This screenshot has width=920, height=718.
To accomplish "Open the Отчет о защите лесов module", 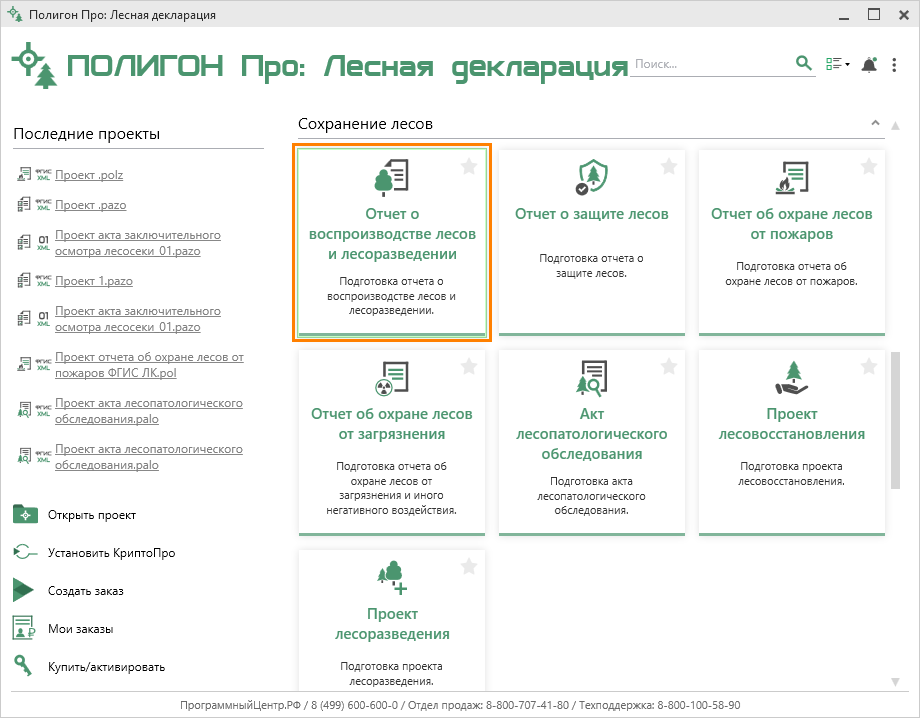I will pos(591,214).
